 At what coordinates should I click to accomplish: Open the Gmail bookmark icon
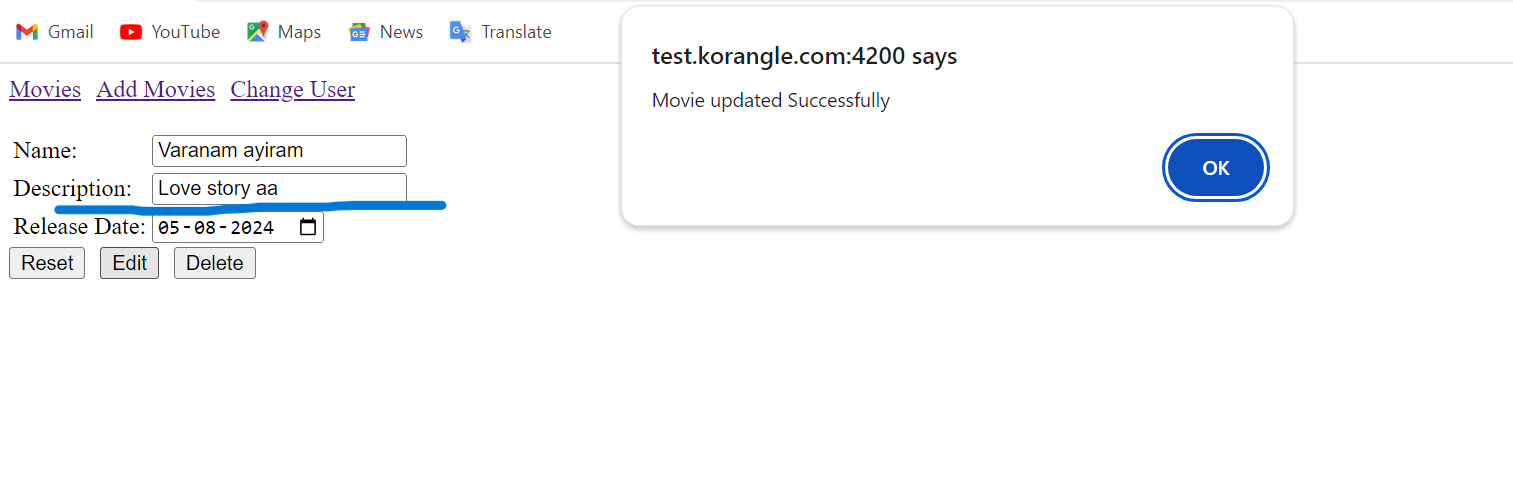pyautogui.click(x=27, y=32)
